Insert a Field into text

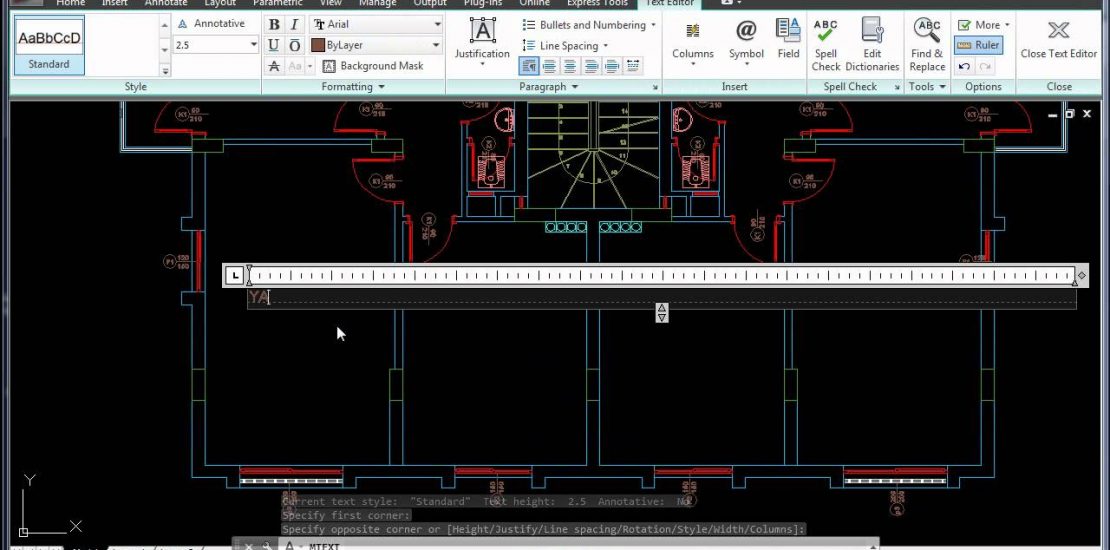tap(789, 40)
